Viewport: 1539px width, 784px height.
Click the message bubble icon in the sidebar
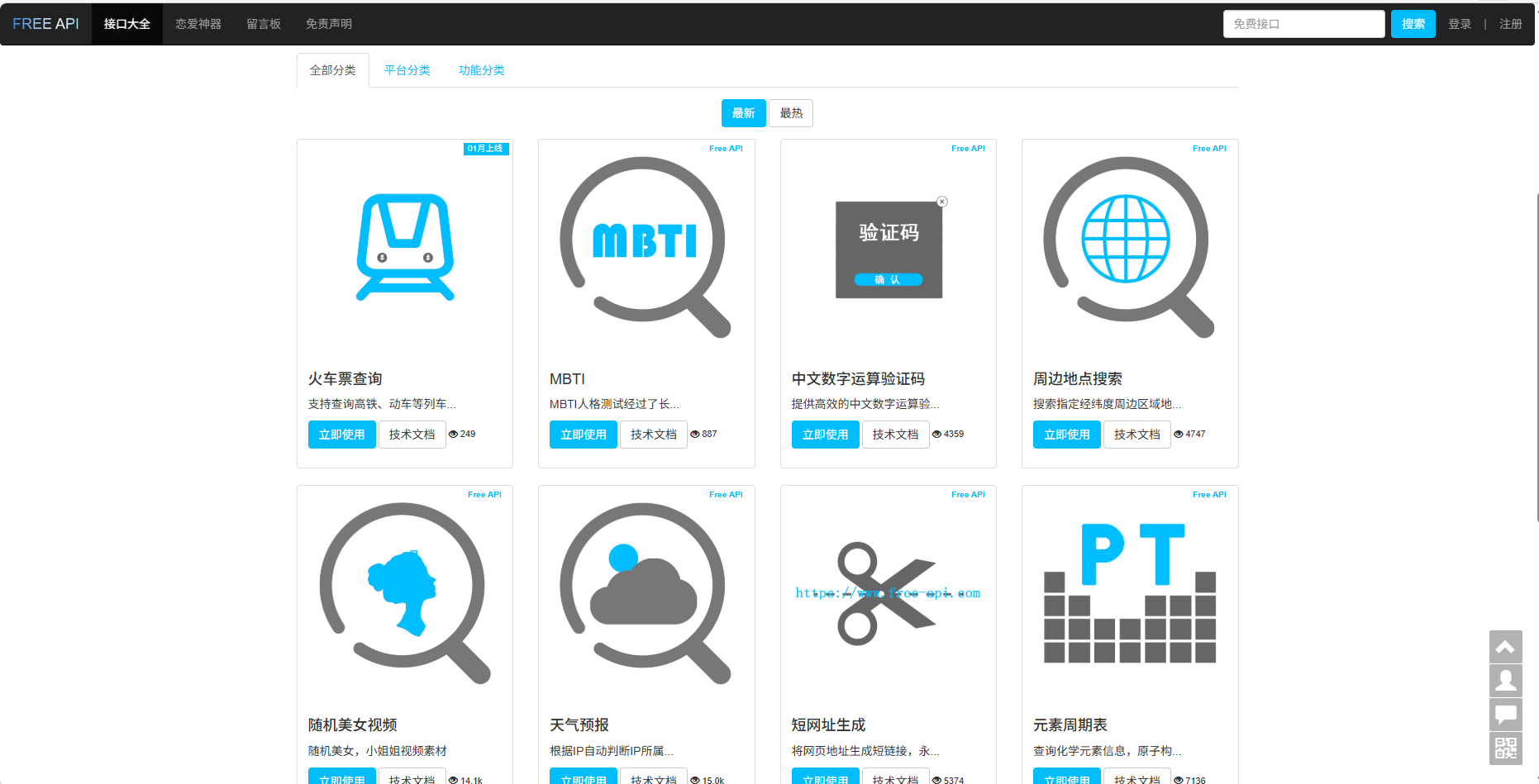1506,715
